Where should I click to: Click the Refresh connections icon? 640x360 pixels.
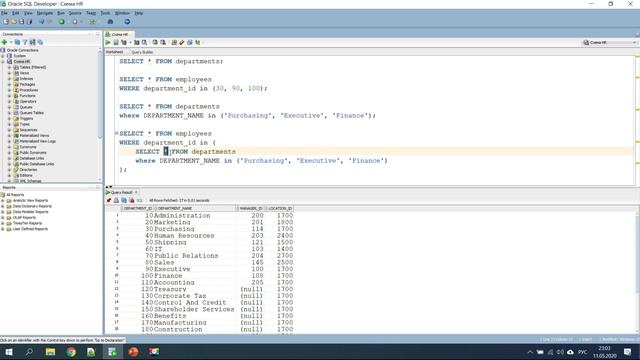(x=18, y=42)
